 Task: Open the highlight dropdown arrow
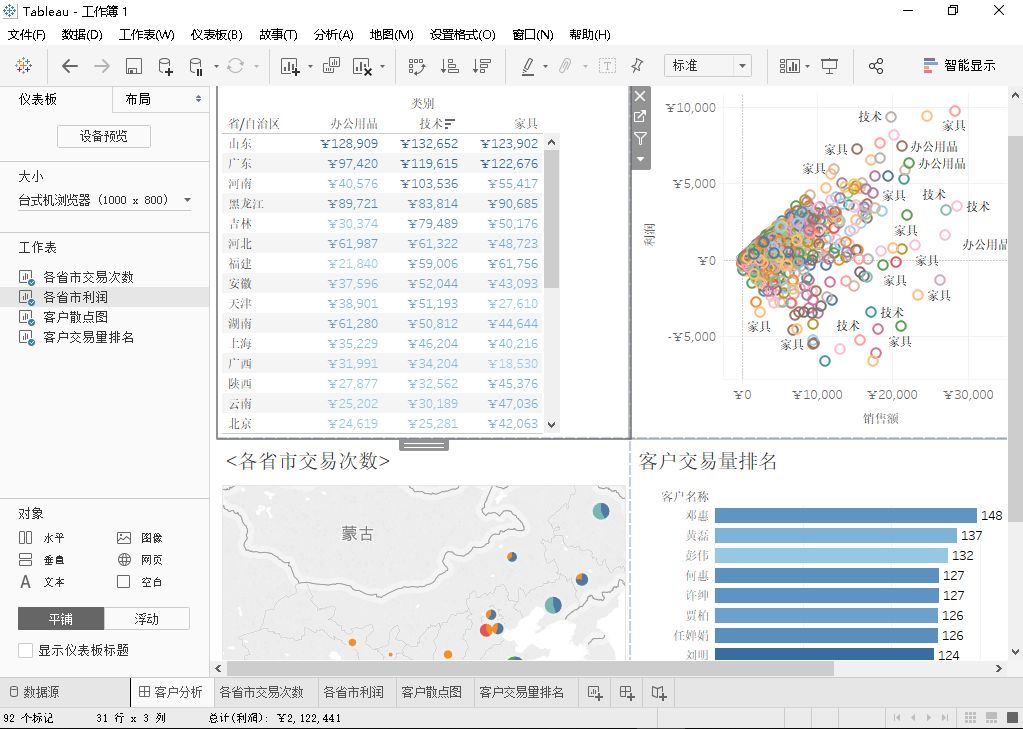545,66
